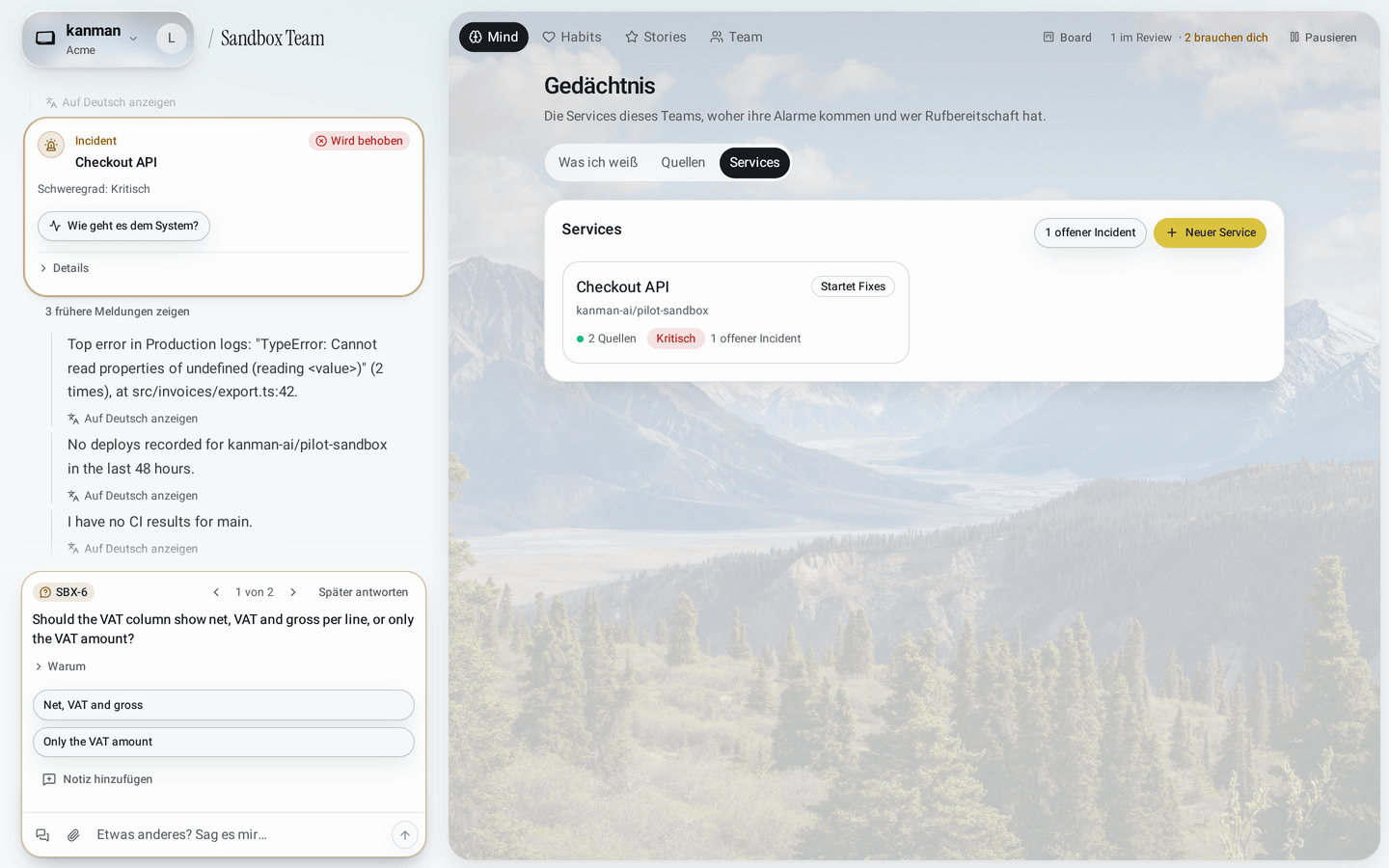
Task: Click the user avatar labeled L
Action: pos(172,39)
